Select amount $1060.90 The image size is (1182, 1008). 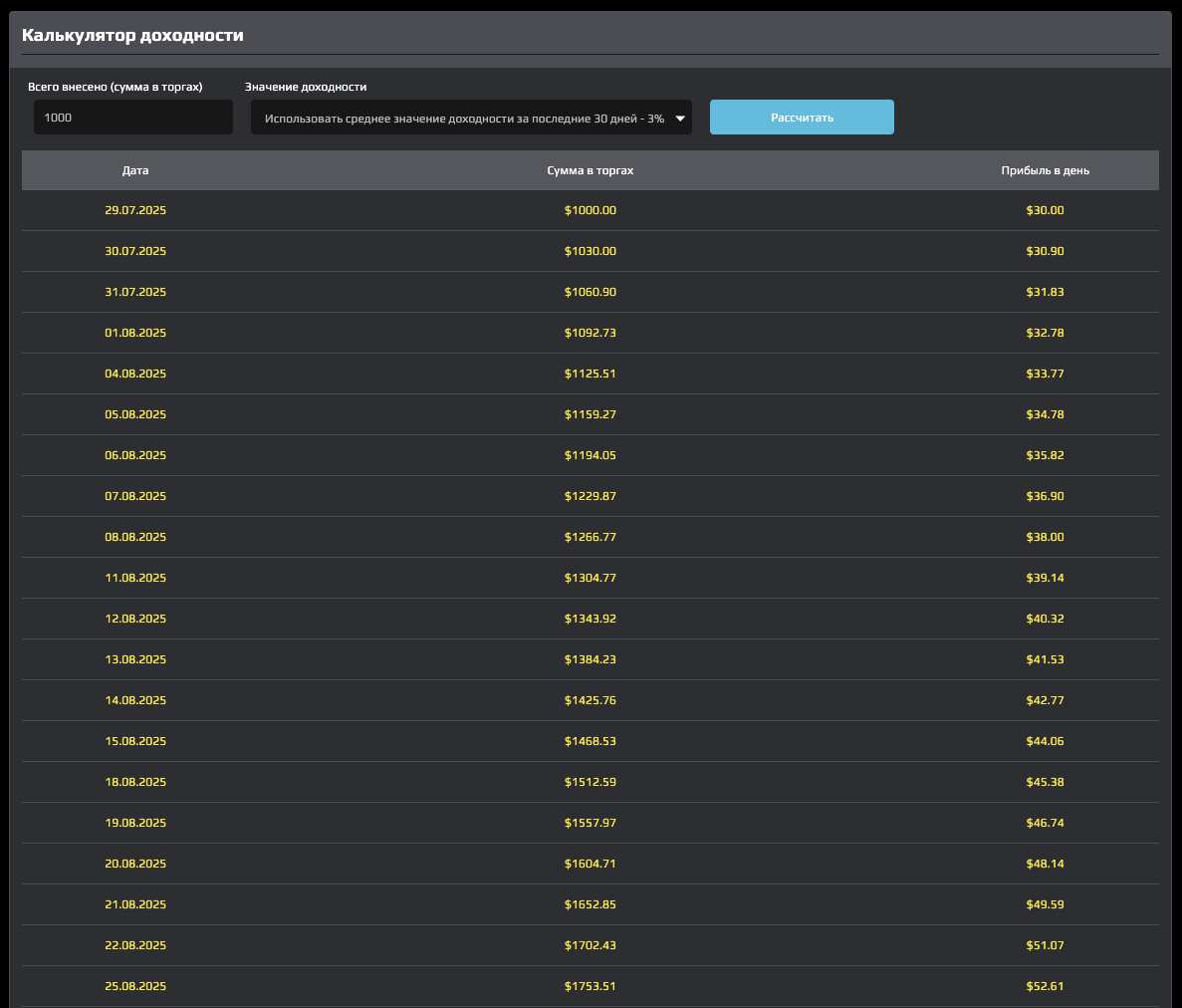pyautogui.click(x=591, y=292)
